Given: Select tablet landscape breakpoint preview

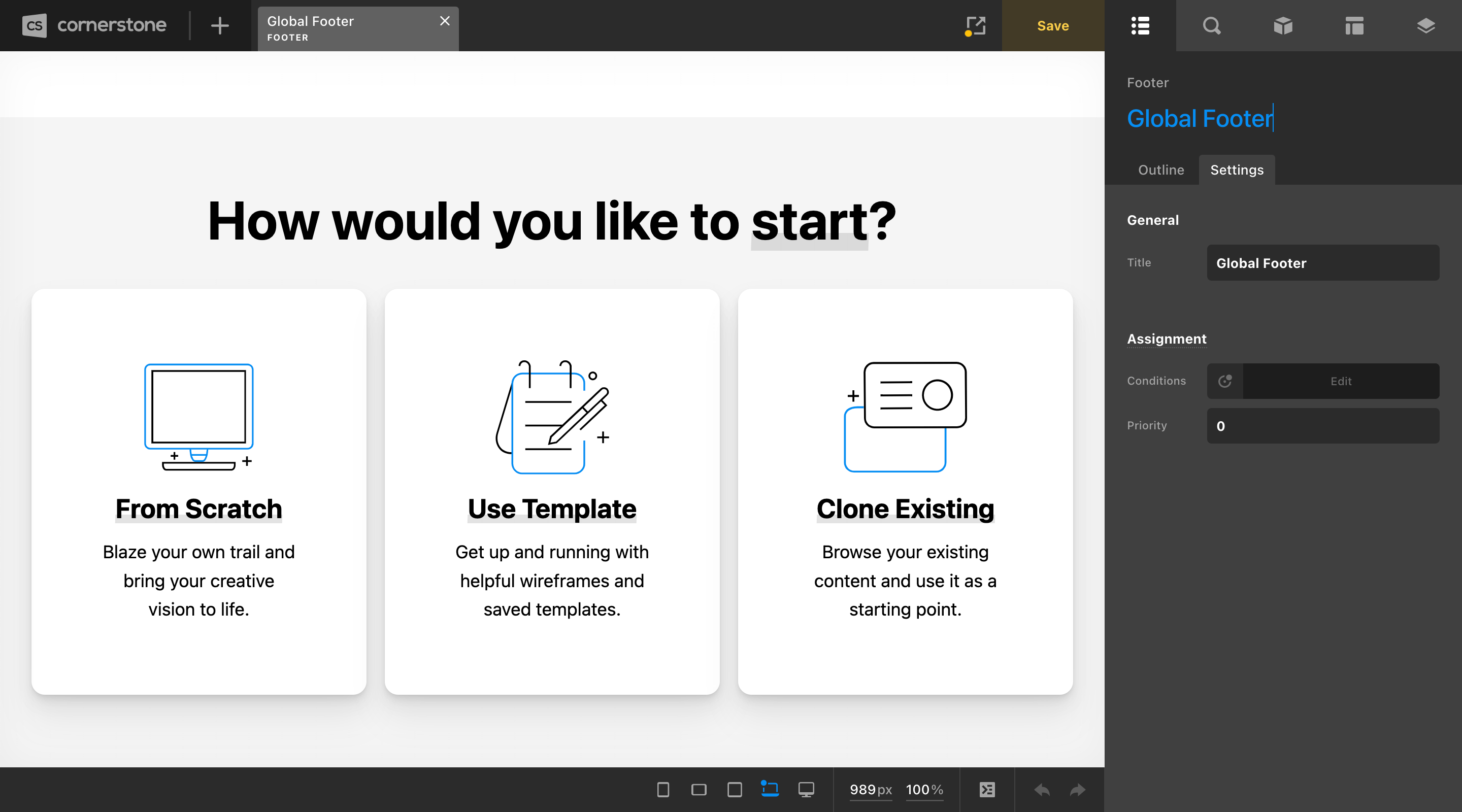Looking at the screenshot, I should pos(735,789).
